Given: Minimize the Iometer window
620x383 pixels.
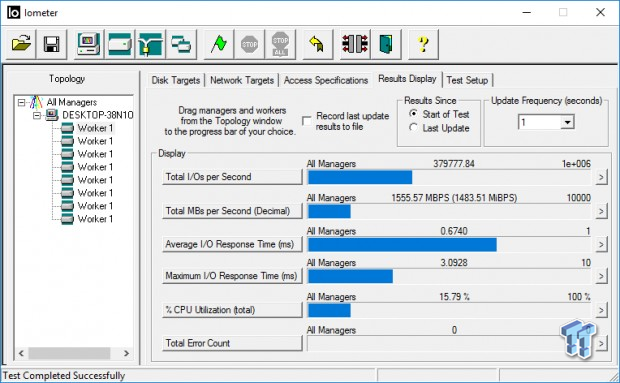Looking at the screenshot, I should (526, 13).
